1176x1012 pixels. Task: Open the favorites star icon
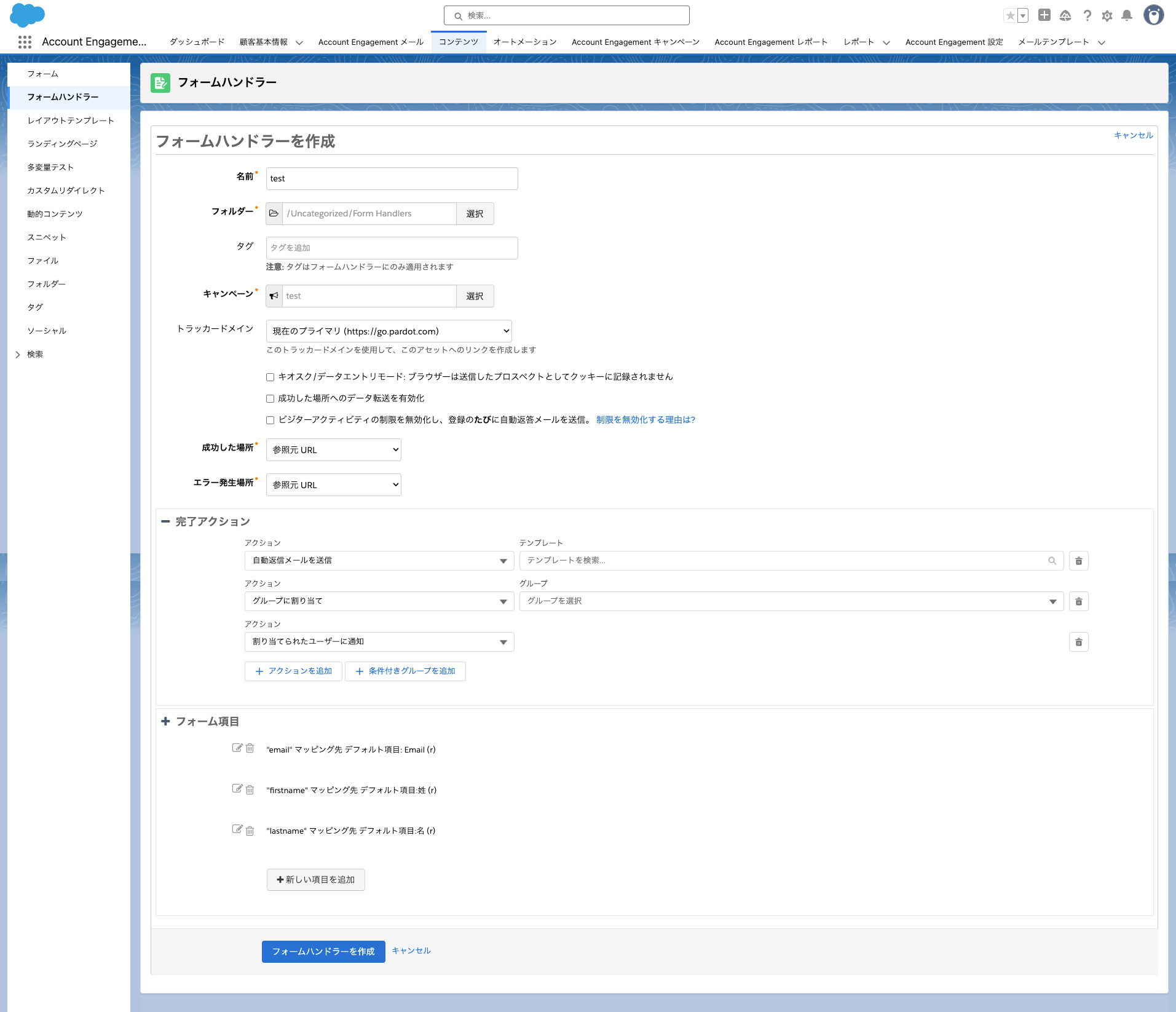pyautogui.click(x=1010, y=15)
